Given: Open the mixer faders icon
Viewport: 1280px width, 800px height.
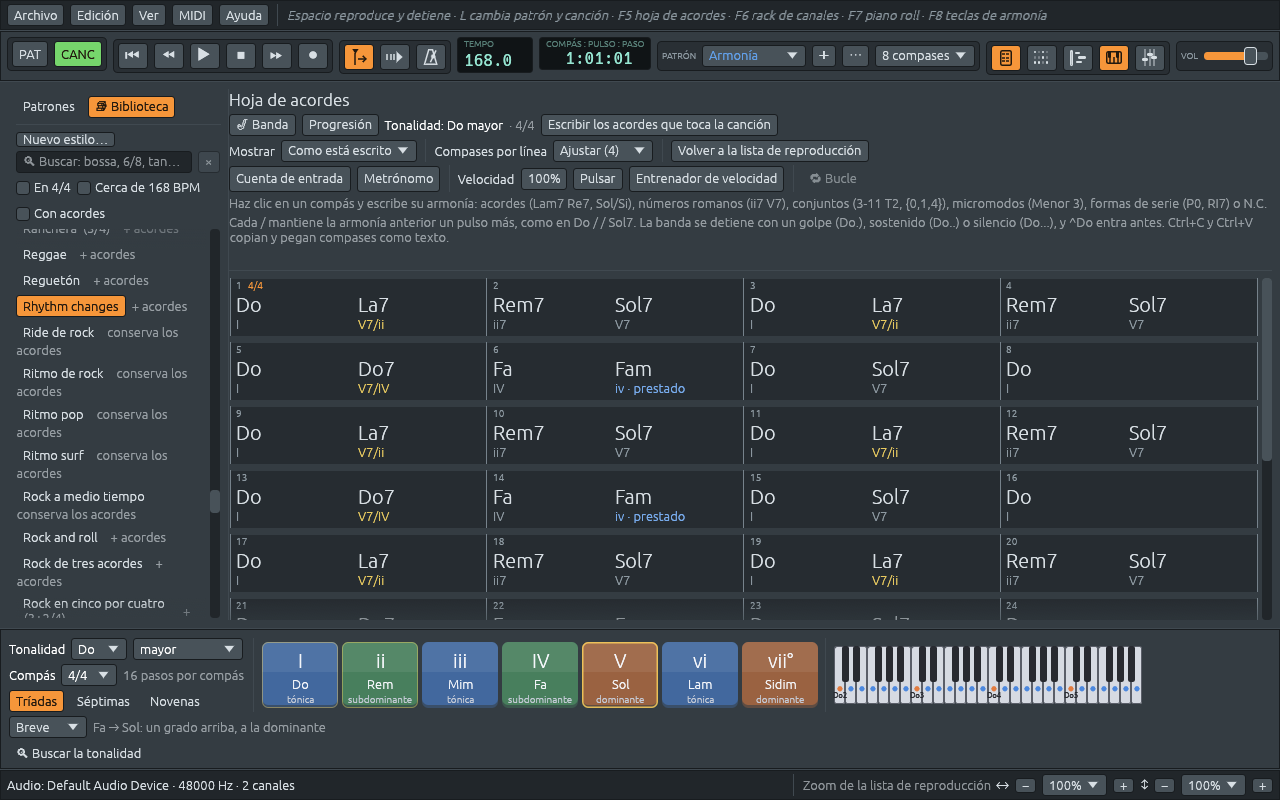Looking at the screenshot, I should click(x=1150, y=57).
